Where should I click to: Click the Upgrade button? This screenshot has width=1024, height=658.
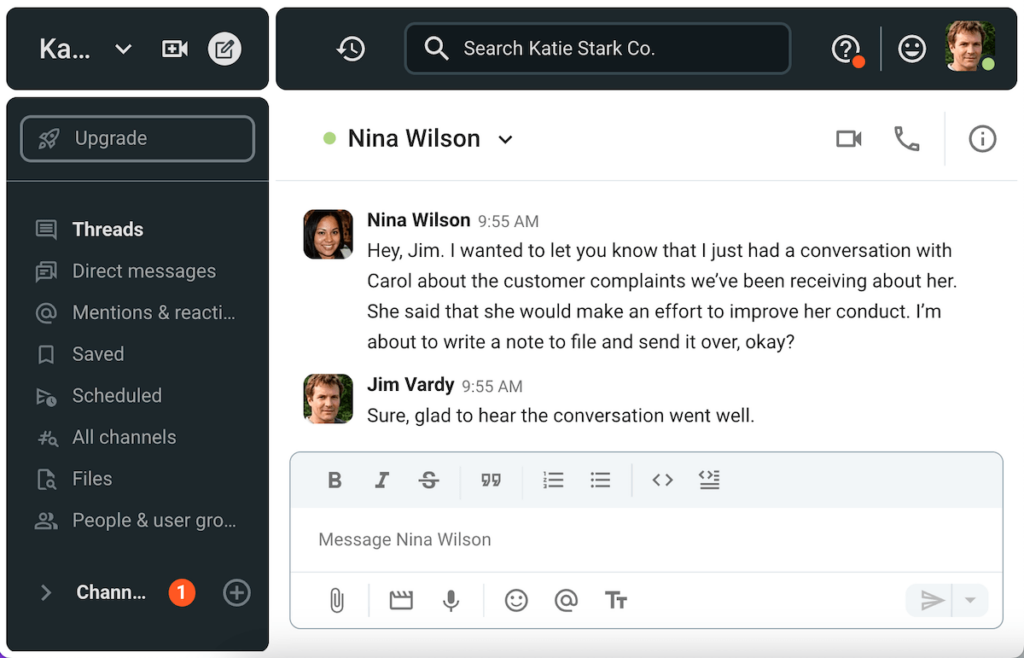[136, 138]
